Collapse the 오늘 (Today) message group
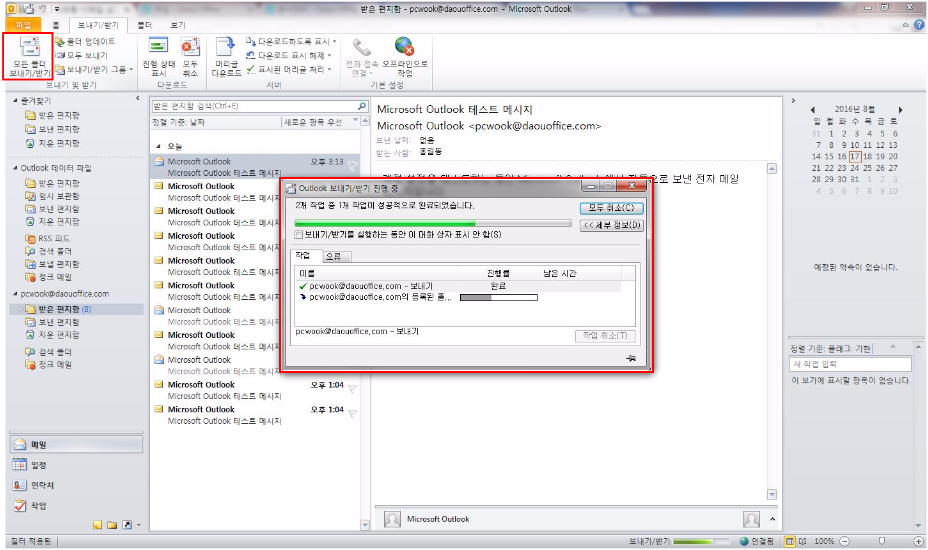The width and height of the screenshot is (928, 550). 159,146
